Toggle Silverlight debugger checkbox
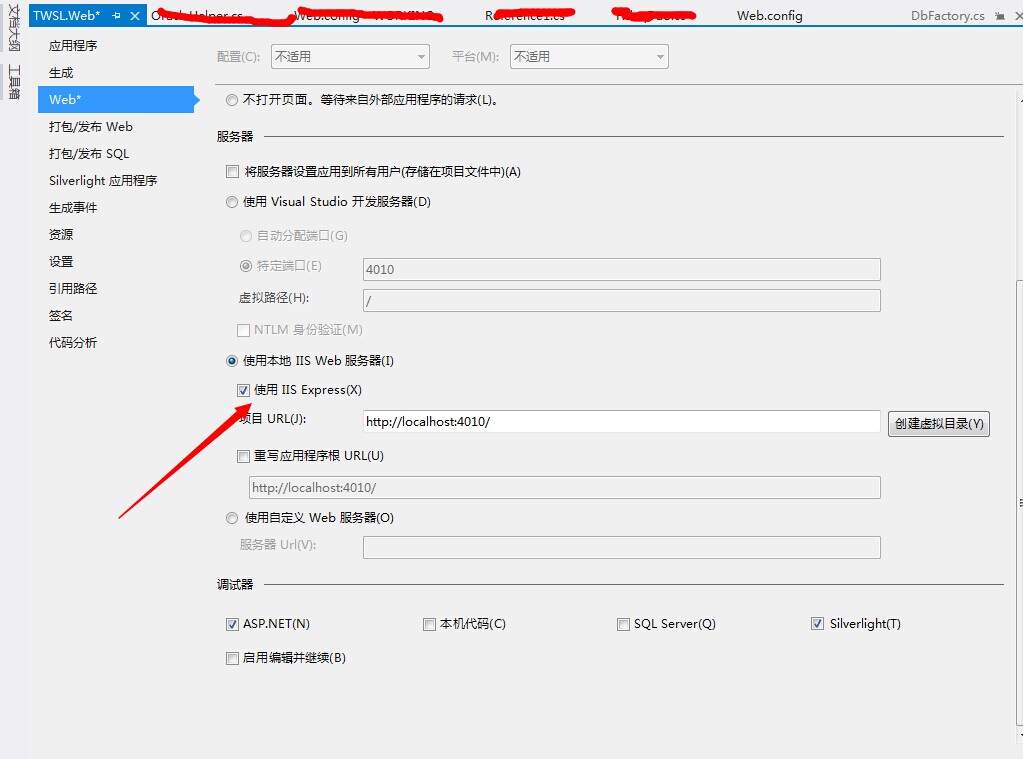 pos(817,624)
